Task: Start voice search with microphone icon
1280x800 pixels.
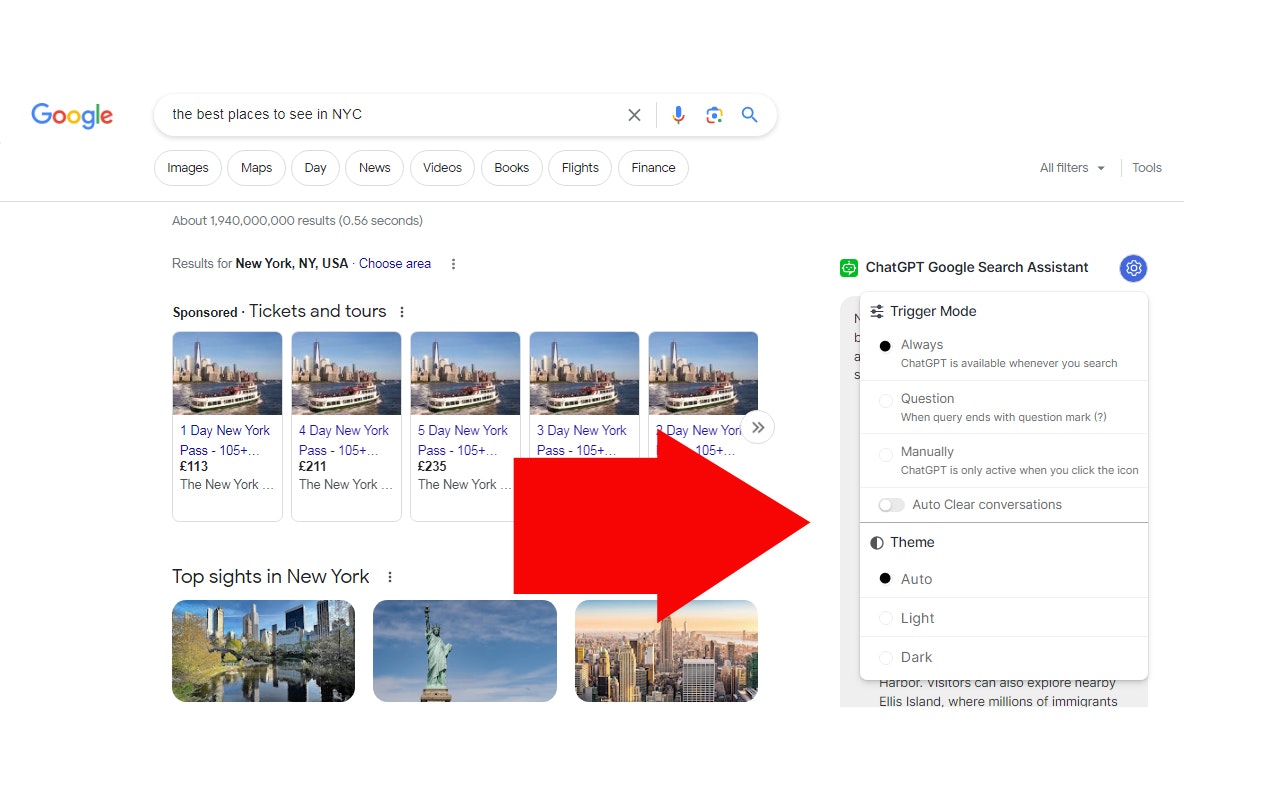Action: (x=678, y=115)
